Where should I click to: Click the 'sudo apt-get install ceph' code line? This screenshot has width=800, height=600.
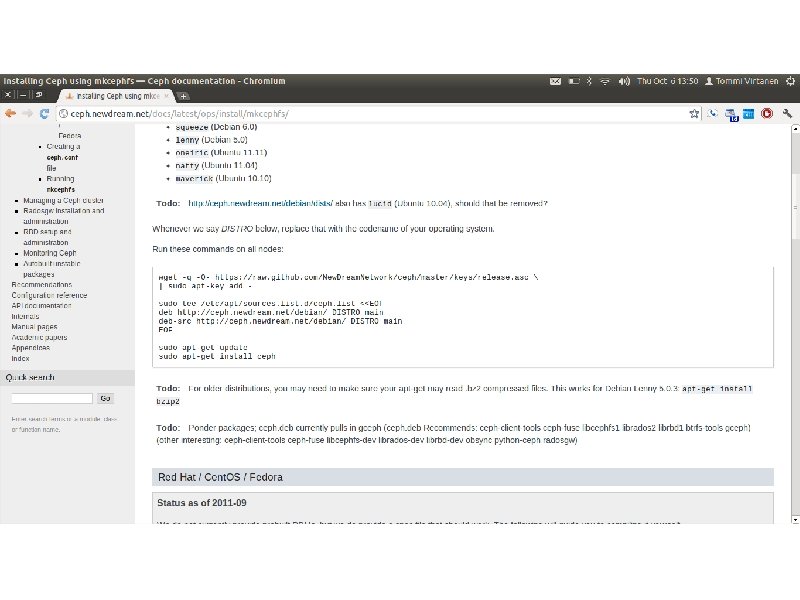[217, 356]
